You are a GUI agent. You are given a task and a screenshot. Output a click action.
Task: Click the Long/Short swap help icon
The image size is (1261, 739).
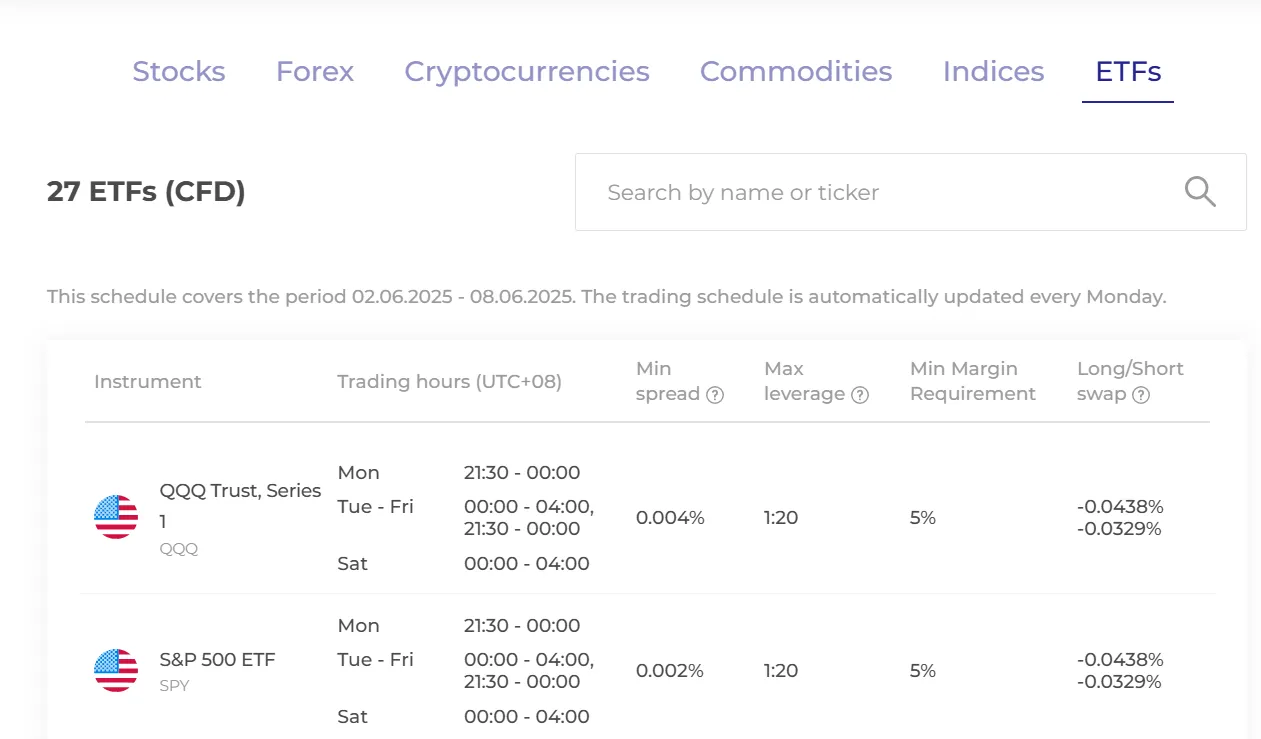(x=1141, y=395)
